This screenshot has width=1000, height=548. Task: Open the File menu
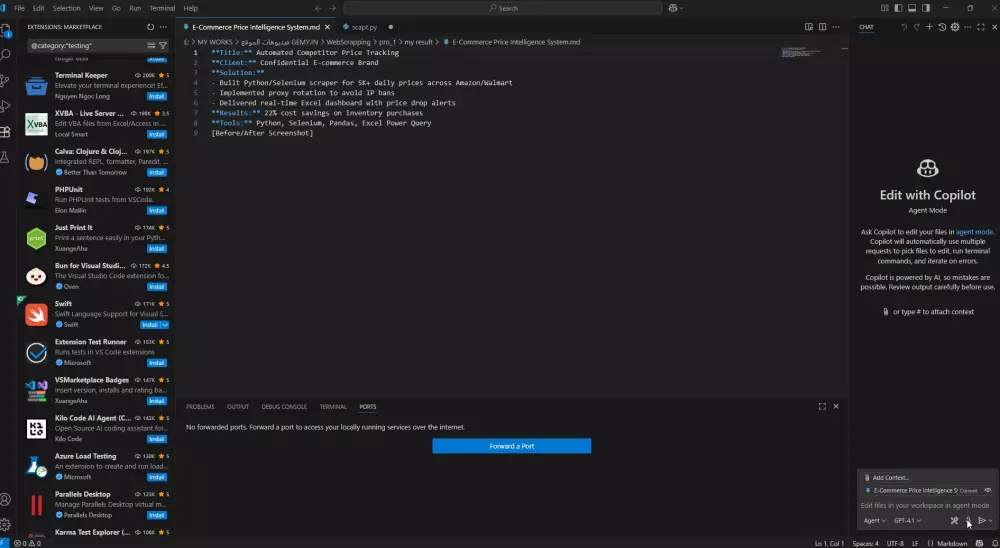coord(19,8)
